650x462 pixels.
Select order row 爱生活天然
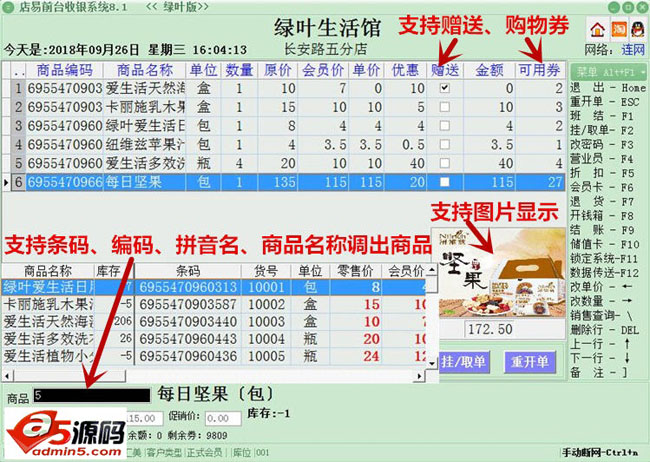pyautogui.click(x=284, y=88)
